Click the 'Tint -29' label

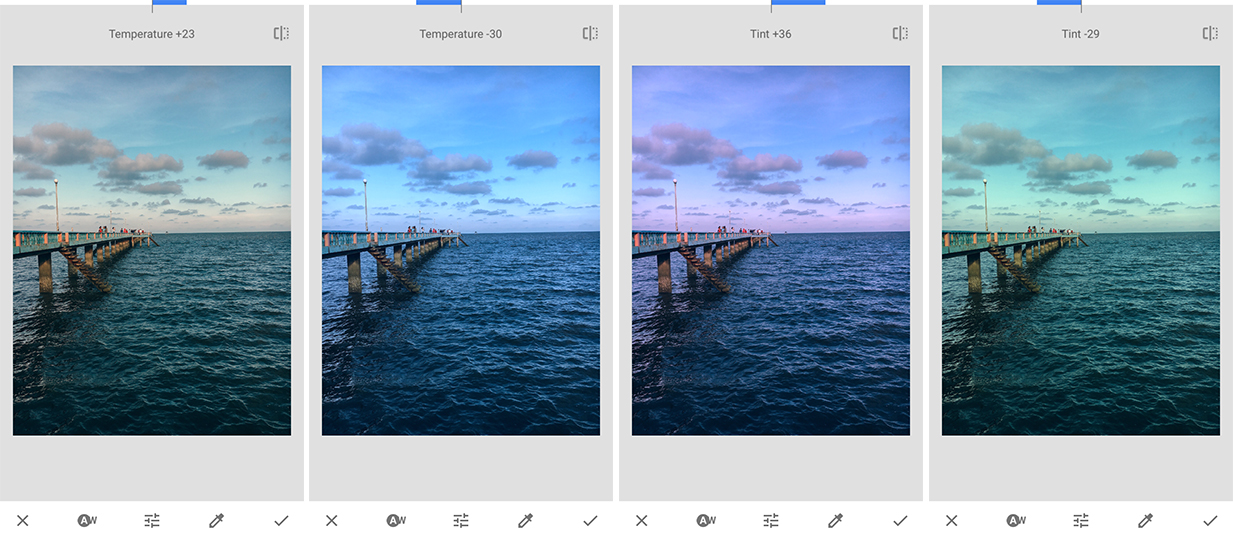[x=1081, y=34]
